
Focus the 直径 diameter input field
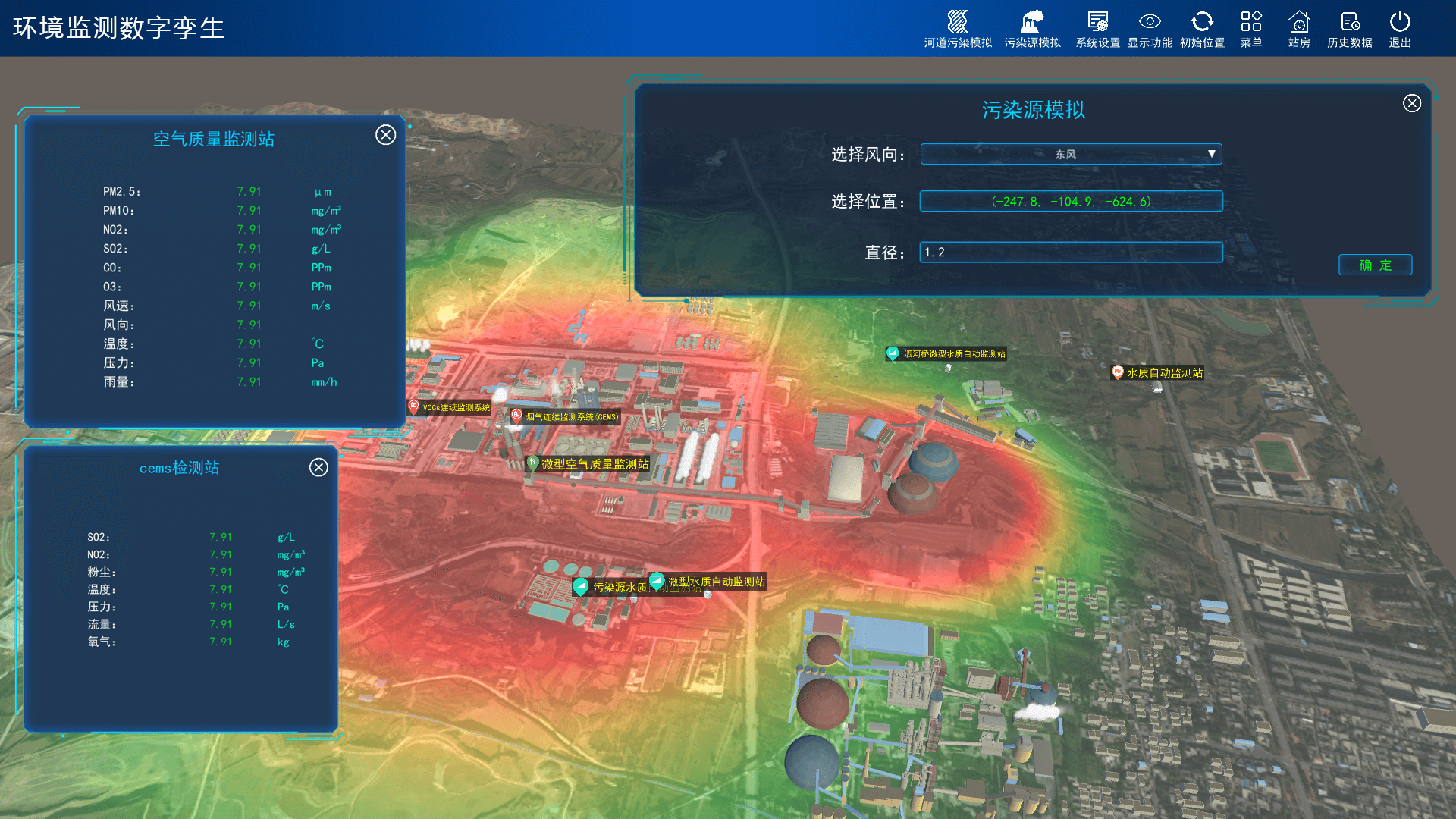(x=1070, y=253)
